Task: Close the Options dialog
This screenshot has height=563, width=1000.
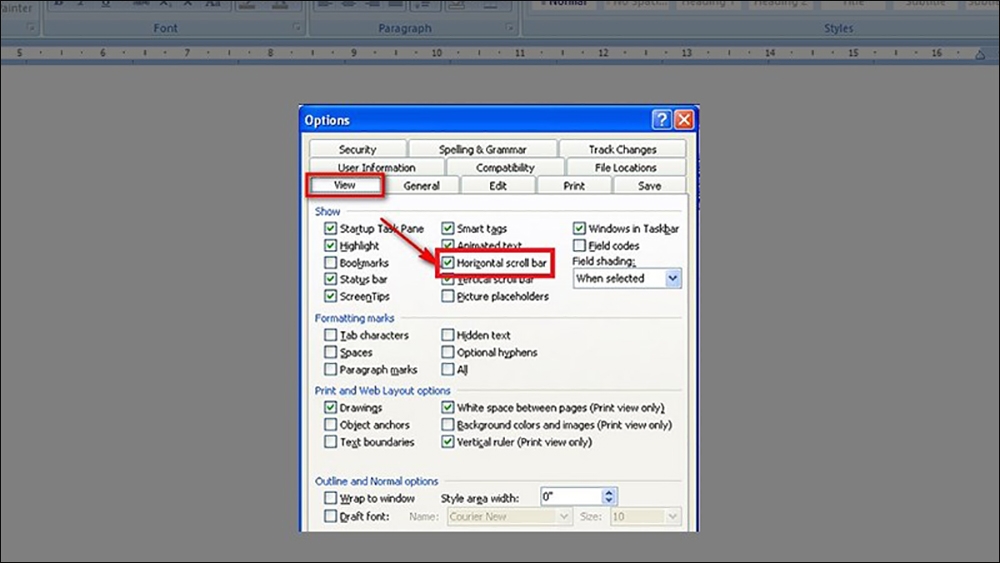Action: click(684, 119)
